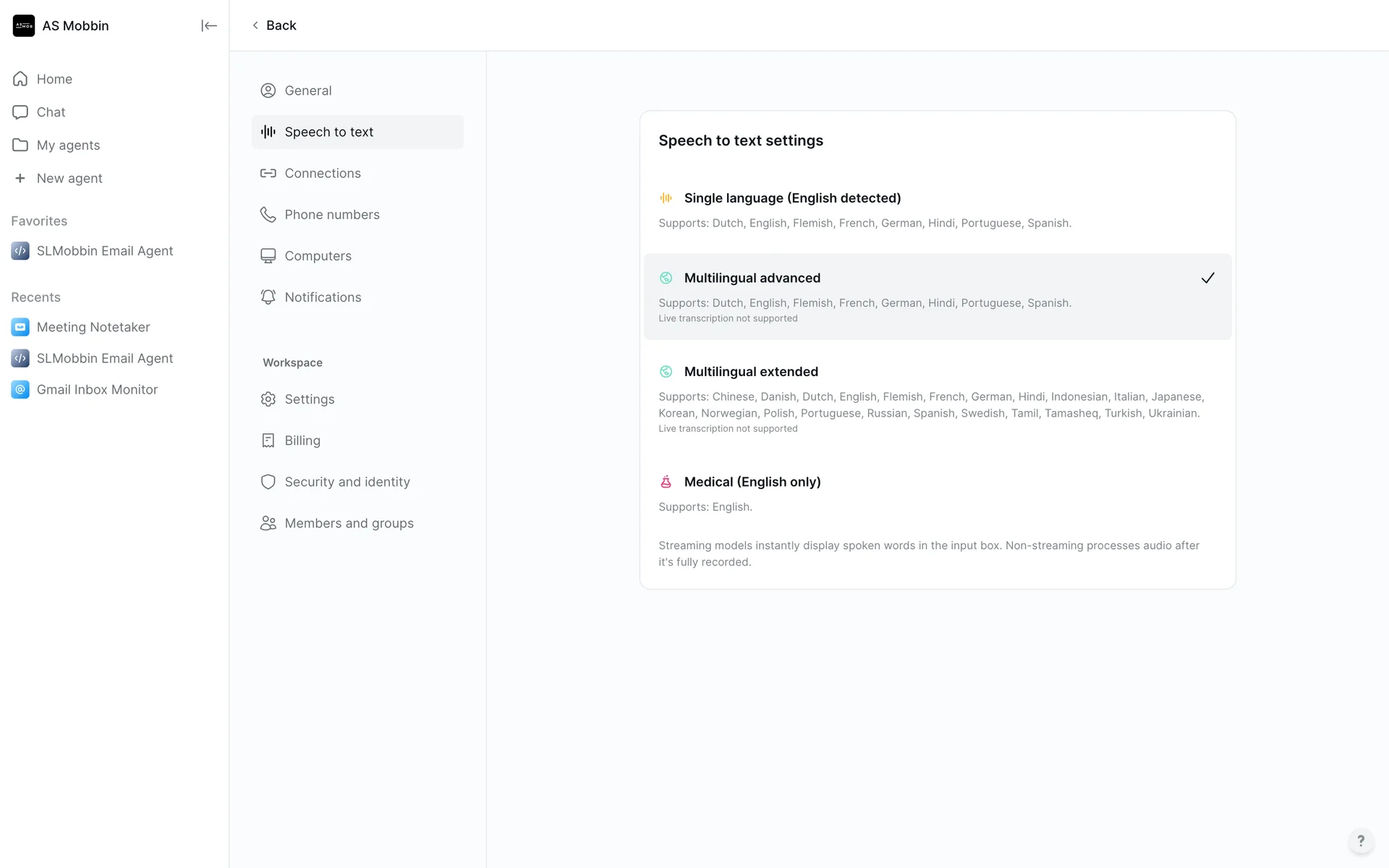Open the Billing workspace page
Viewport: 1389px width, 868px height.
point(302,441)
